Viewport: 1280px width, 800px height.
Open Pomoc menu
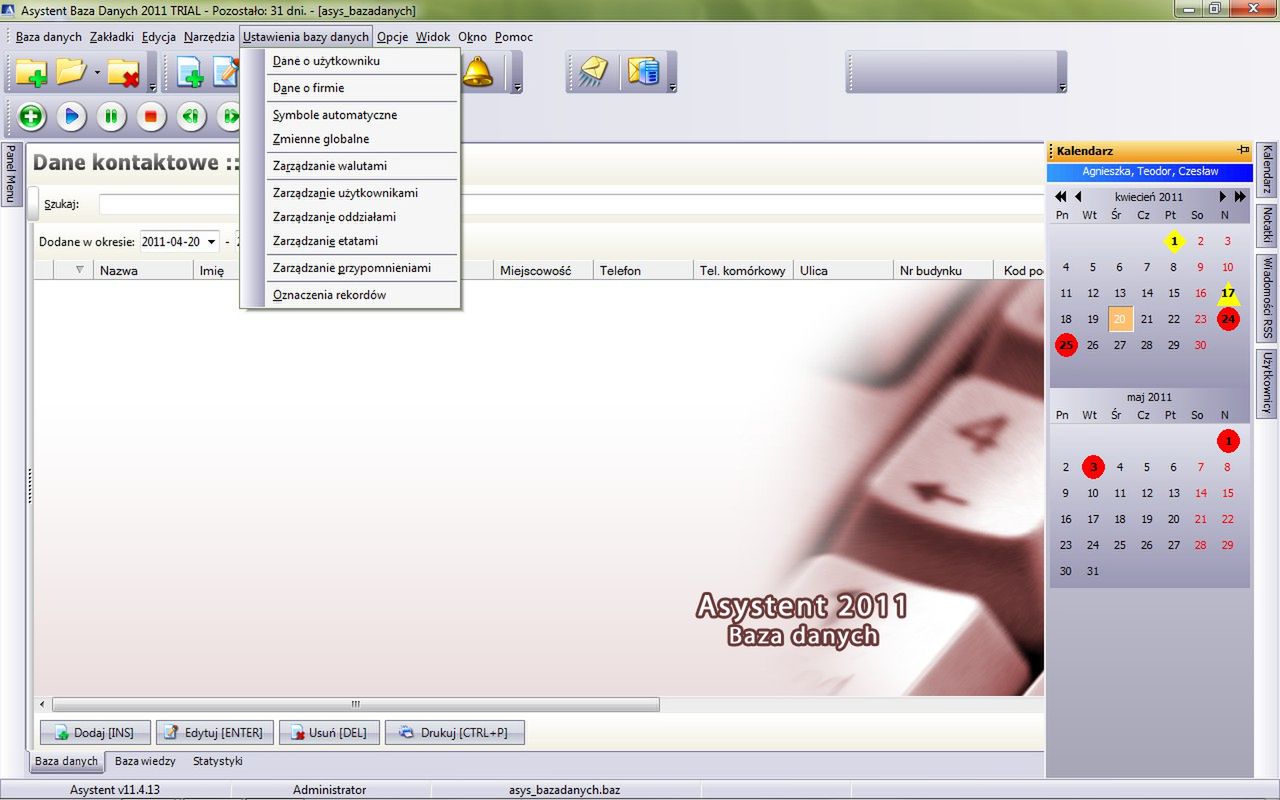coord(514,37)
